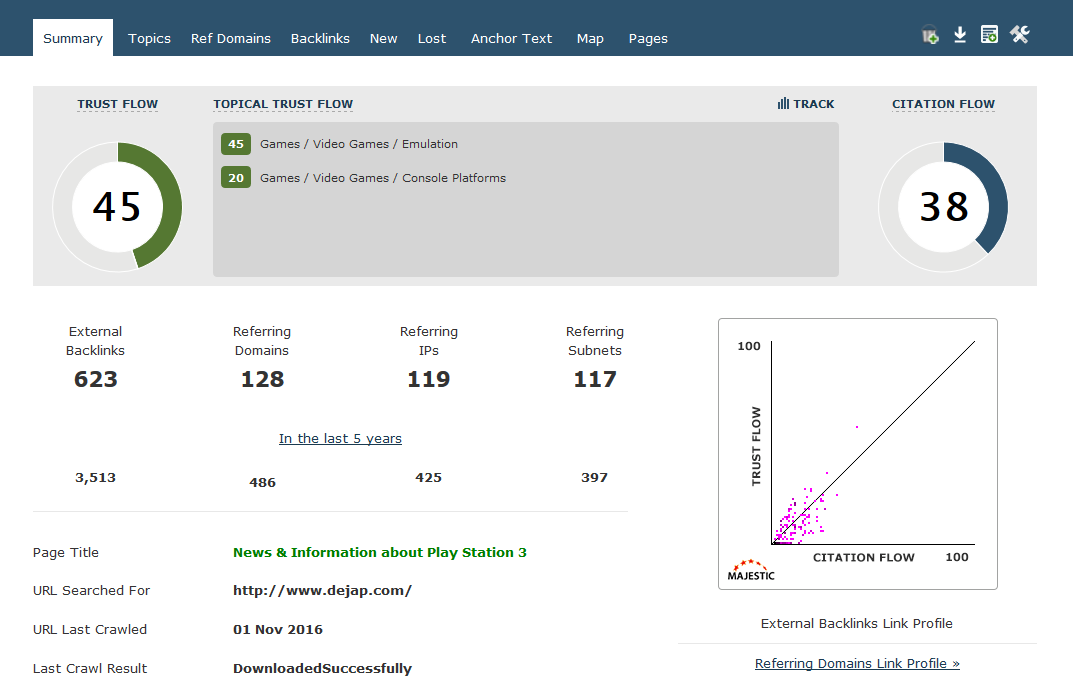Click the 'In the last 5 years' link

tap(340, 438)
